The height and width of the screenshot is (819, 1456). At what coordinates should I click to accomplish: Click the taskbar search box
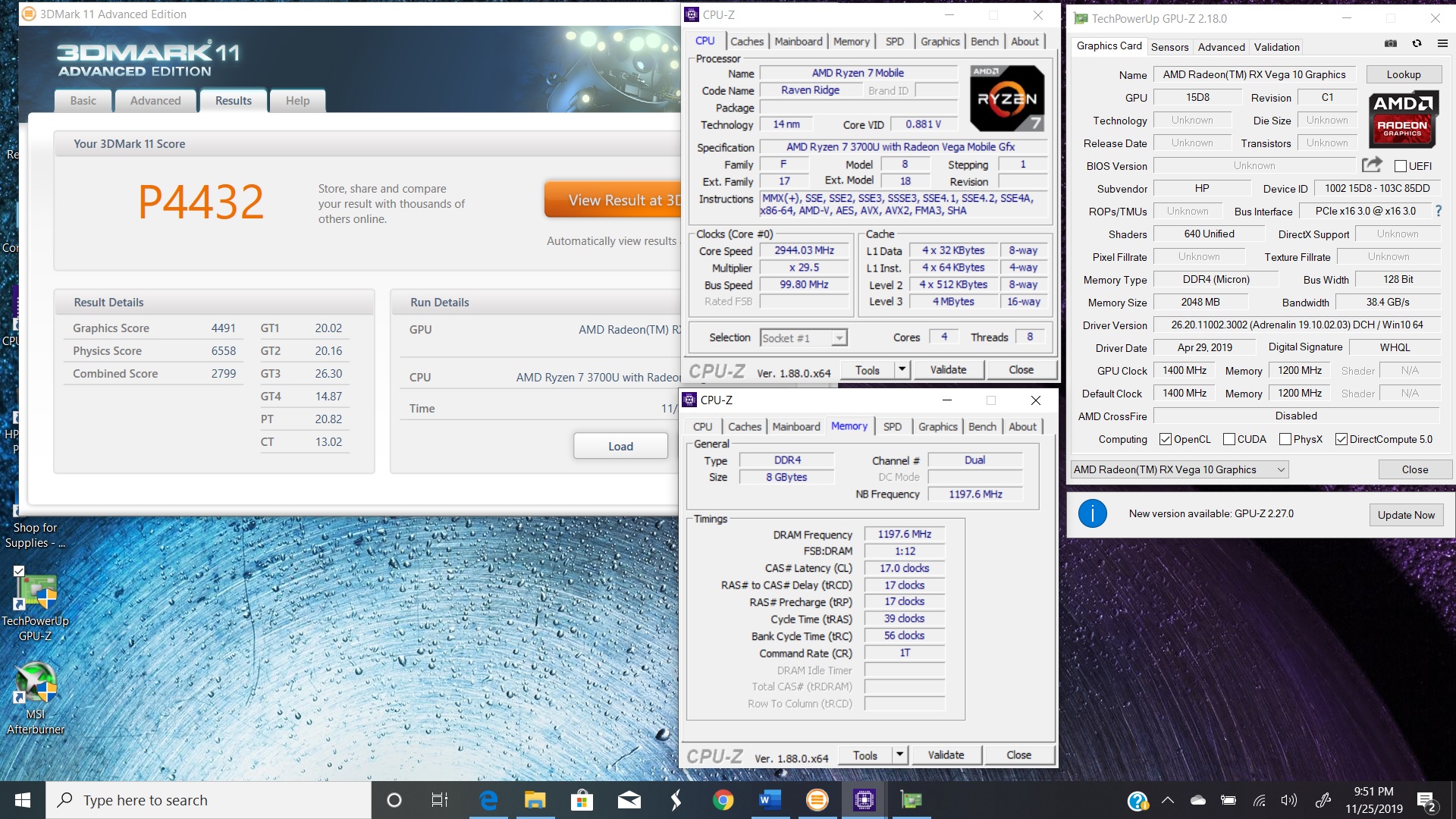pyautogui.click(x=209, y=800)
